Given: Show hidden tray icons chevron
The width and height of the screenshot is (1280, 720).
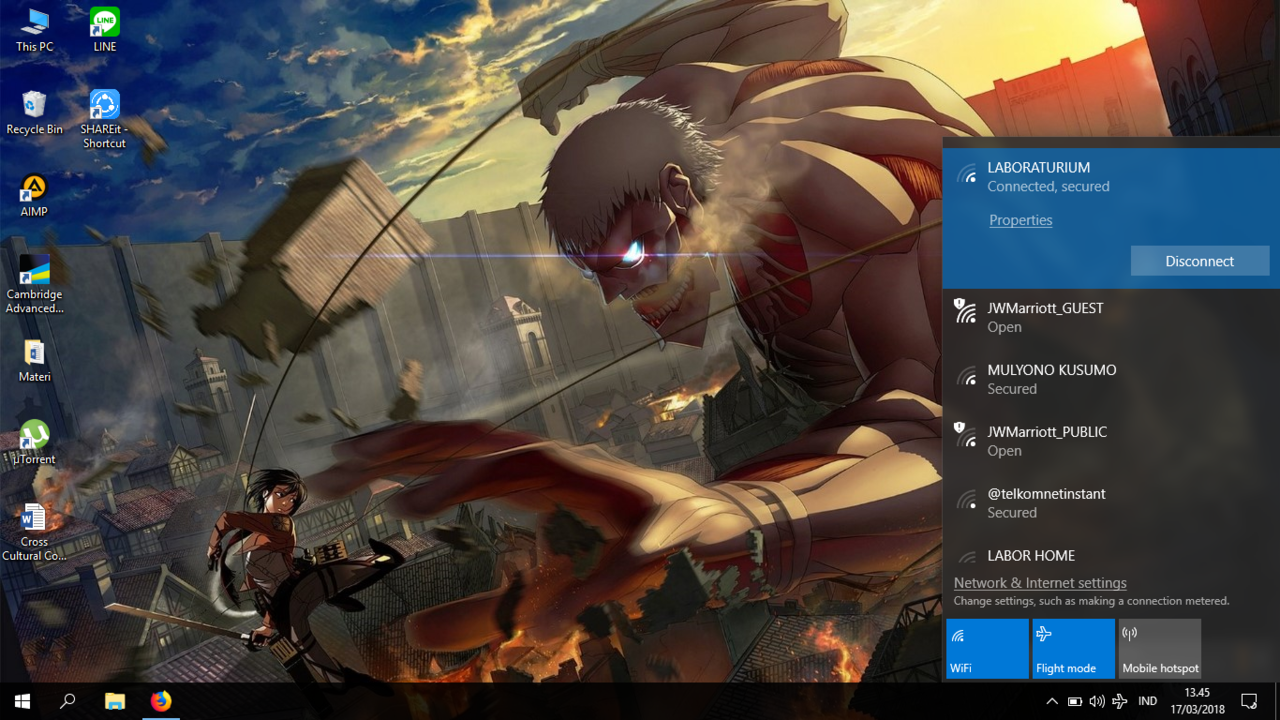Looking at the screenshot, I should coord(1051,701).
